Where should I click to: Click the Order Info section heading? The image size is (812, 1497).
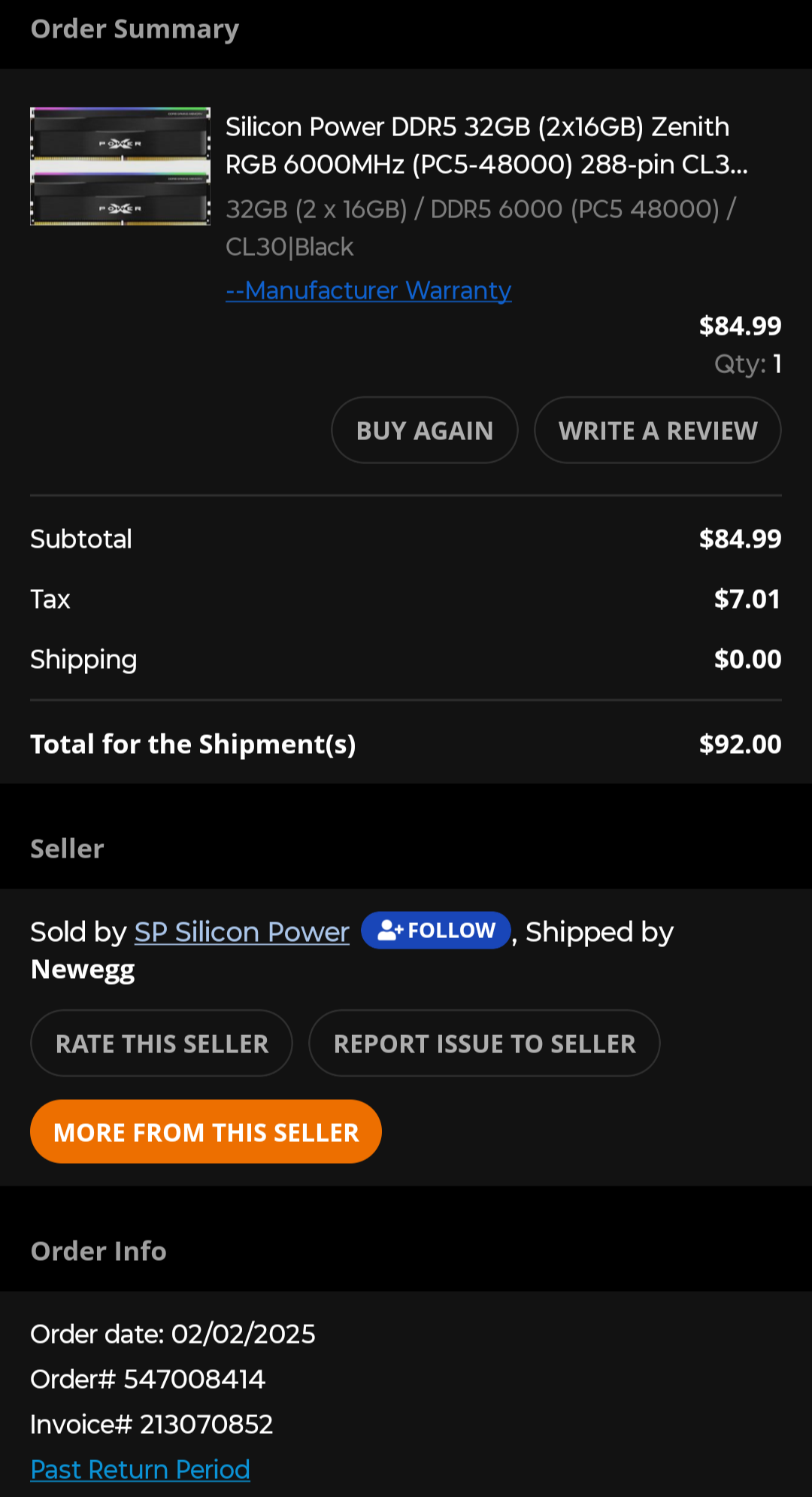click(x=98, y=1251)
